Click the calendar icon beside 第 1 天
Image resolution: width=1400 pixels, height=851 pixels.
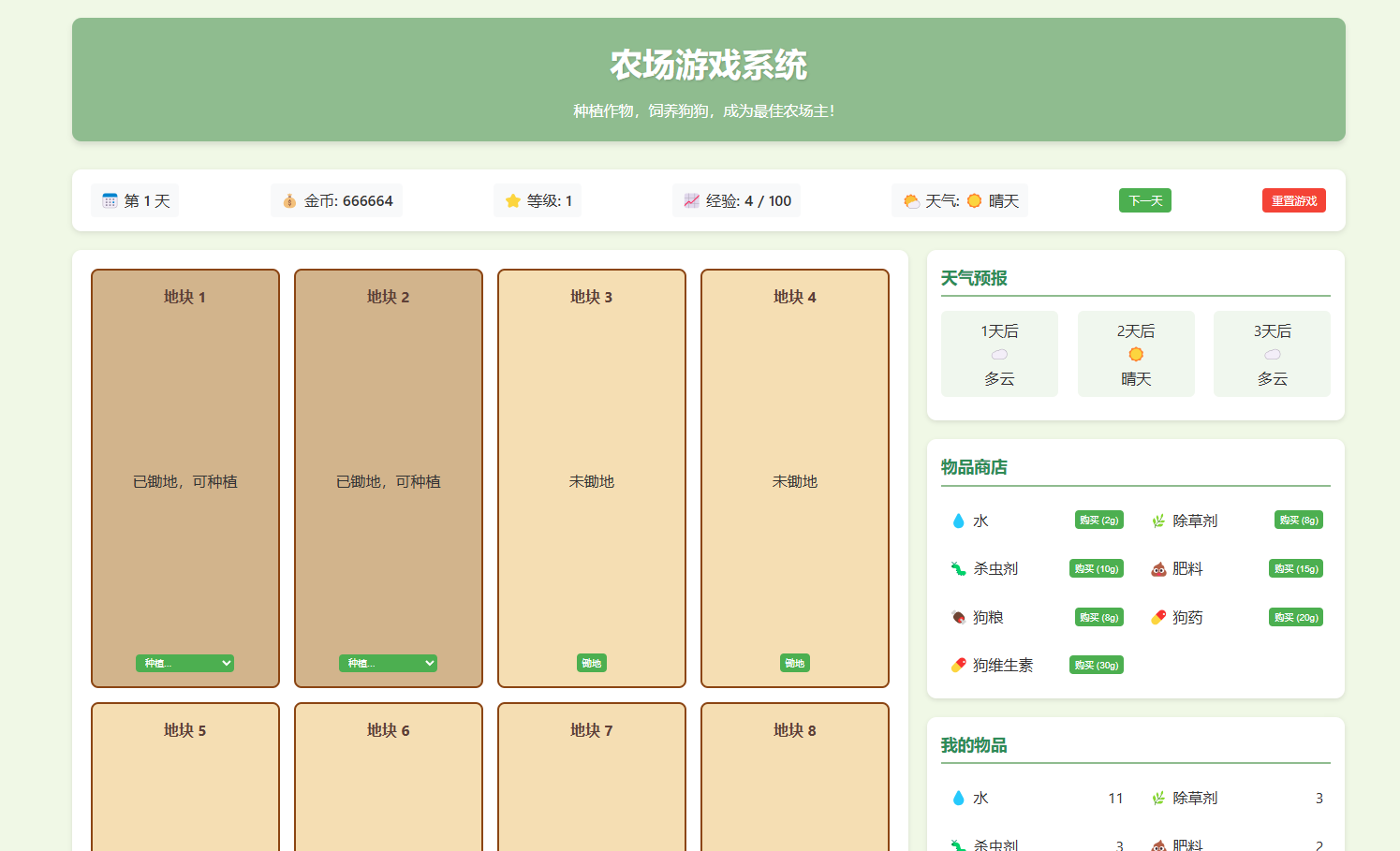pos(109,199)
